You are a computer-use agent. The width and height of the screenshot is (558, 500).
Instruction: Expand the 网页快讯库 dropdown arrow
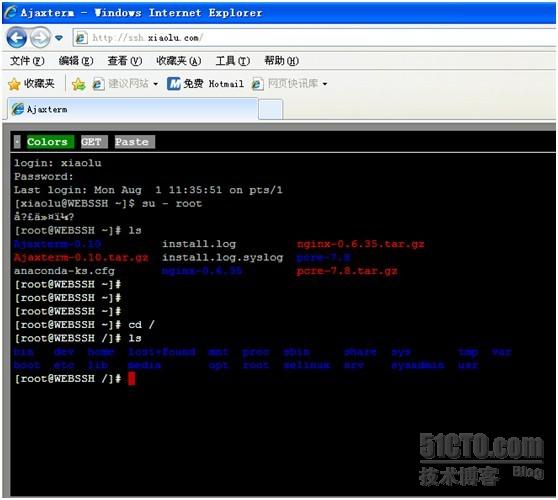coord(325,84)
